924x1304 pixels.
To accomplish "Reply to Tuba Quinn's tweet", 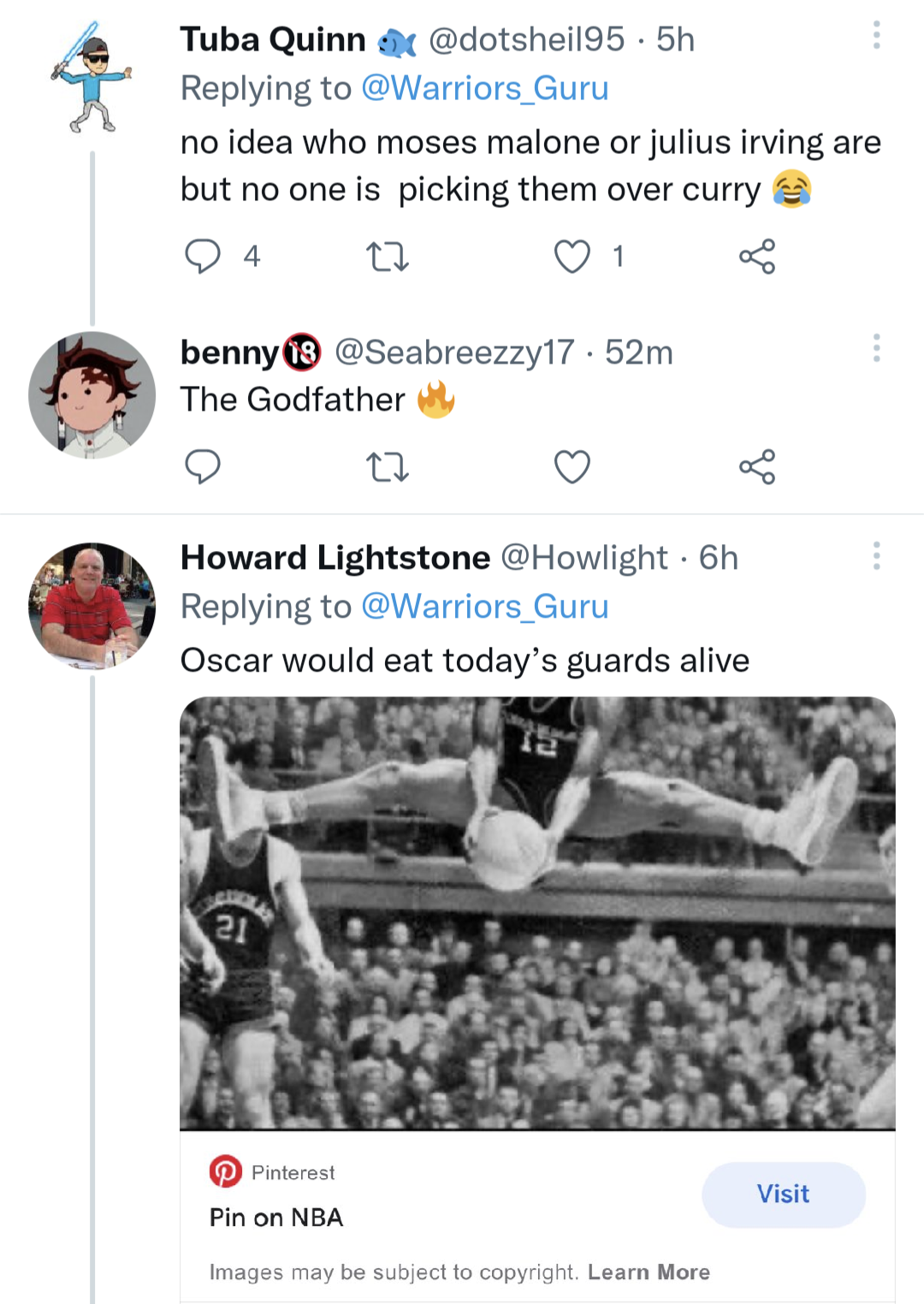I will 203,256.
